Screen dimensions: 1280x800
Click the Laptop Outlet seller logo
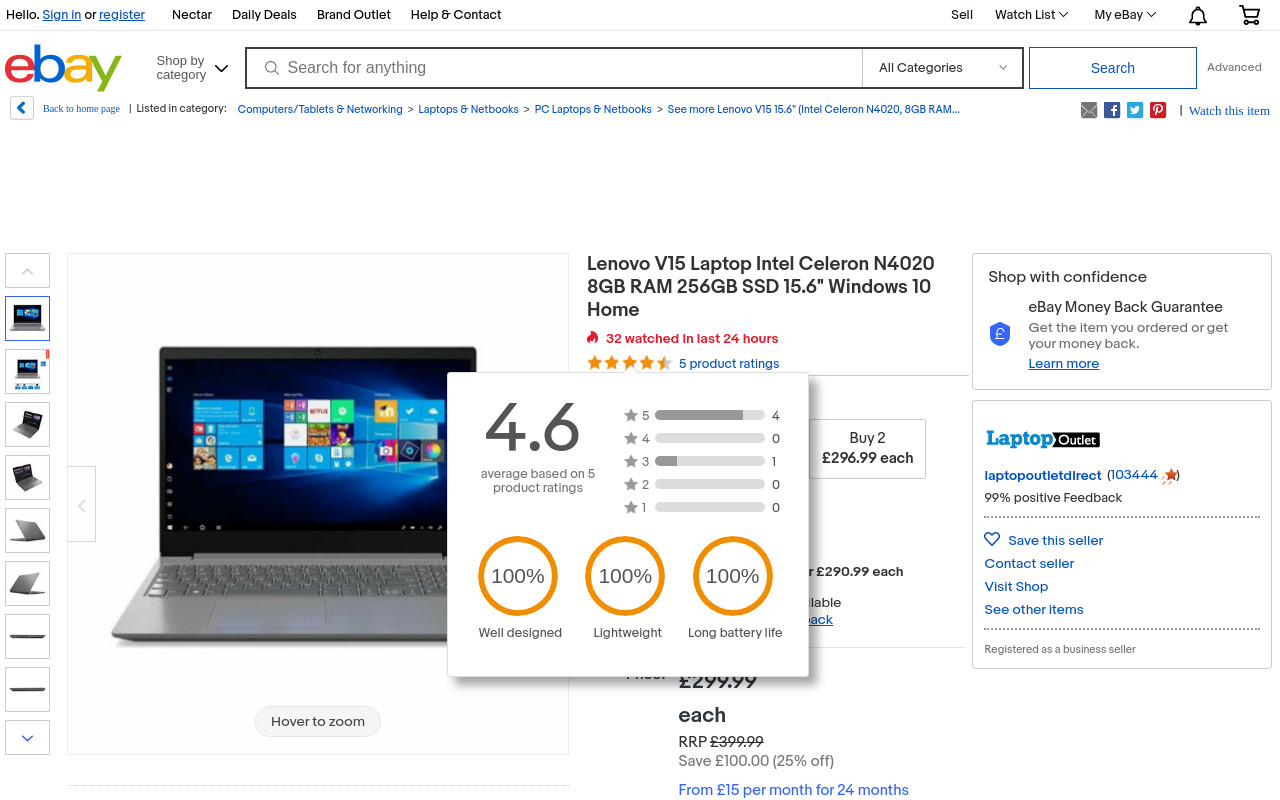tap(1042, 439)
